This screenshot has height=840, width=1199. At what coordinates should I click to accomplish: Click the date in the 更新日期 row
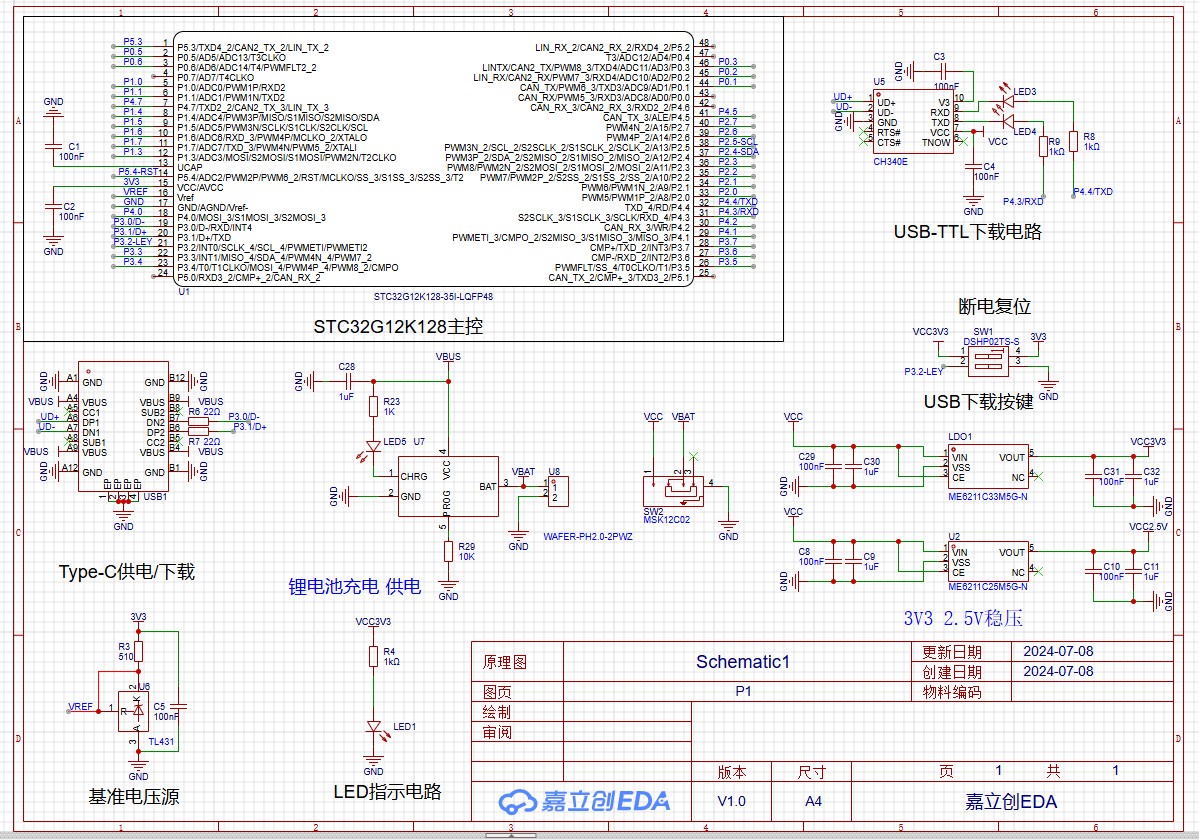[1058, 651]
